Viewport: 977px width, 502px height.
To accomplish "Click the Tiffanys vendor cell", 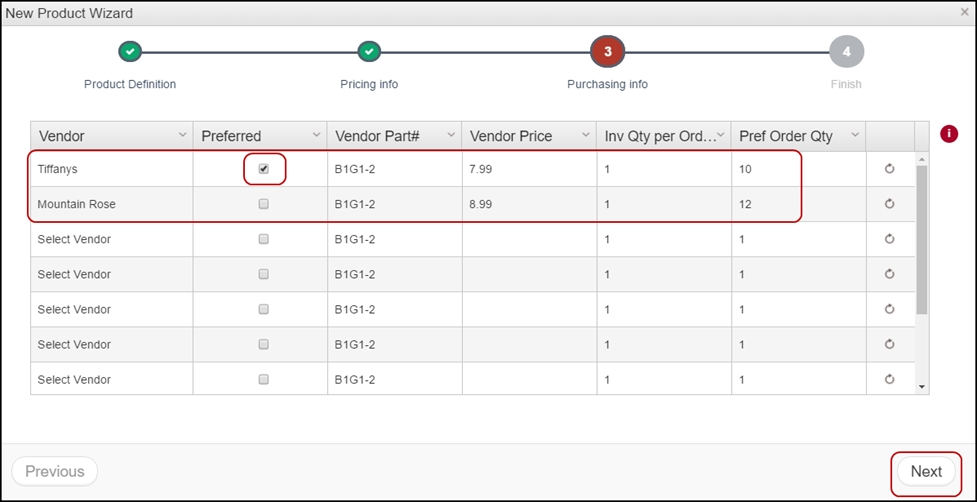I will pos(112,169).
